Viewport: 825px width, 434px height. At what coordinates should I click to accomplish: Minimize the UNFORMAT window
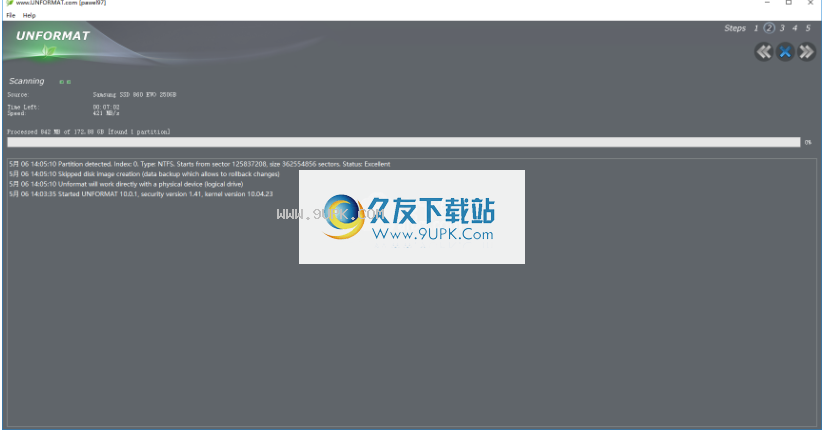(767, 3)
